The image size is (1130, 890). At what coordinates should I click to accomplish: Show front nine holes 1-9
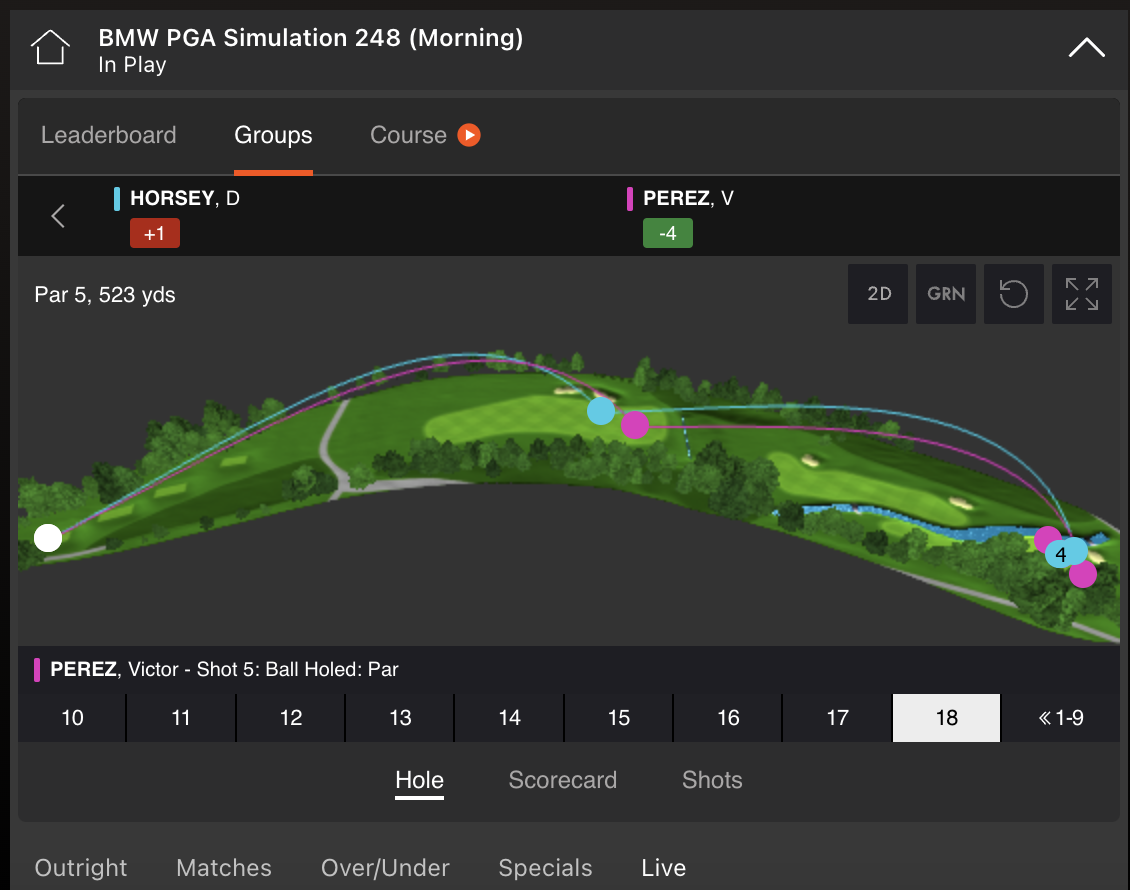[1060, 718]
